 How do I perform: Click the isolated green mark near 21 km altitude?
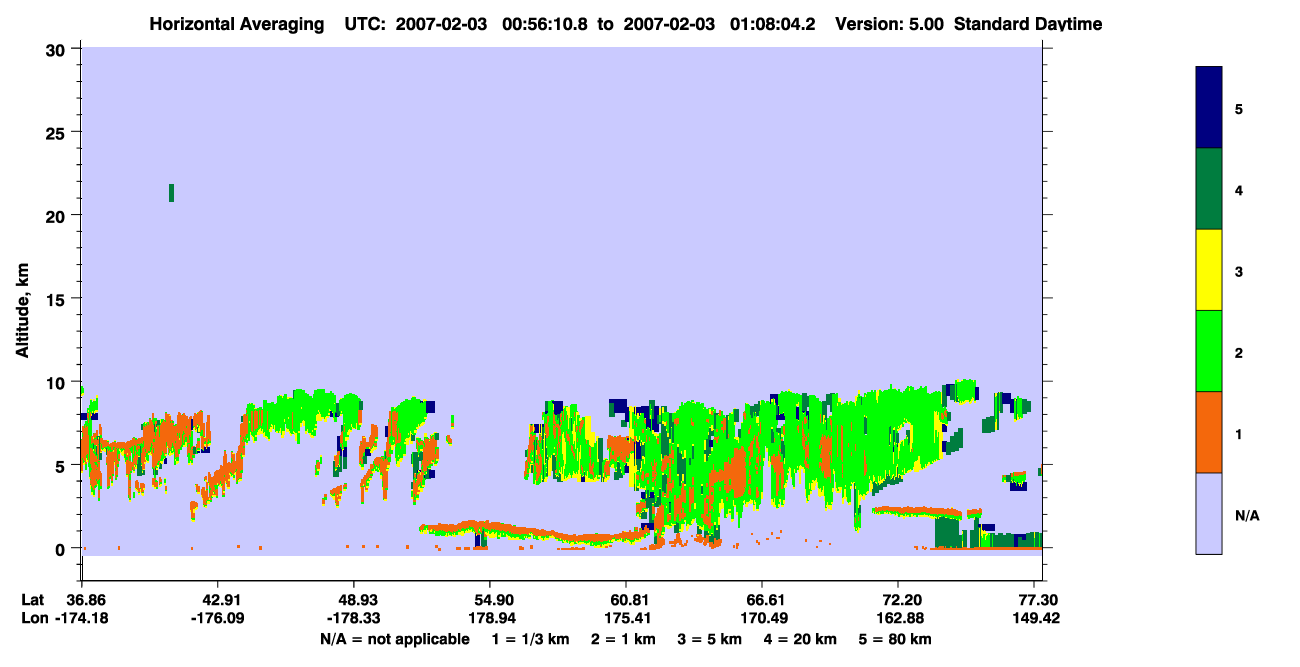coord(172,193)
